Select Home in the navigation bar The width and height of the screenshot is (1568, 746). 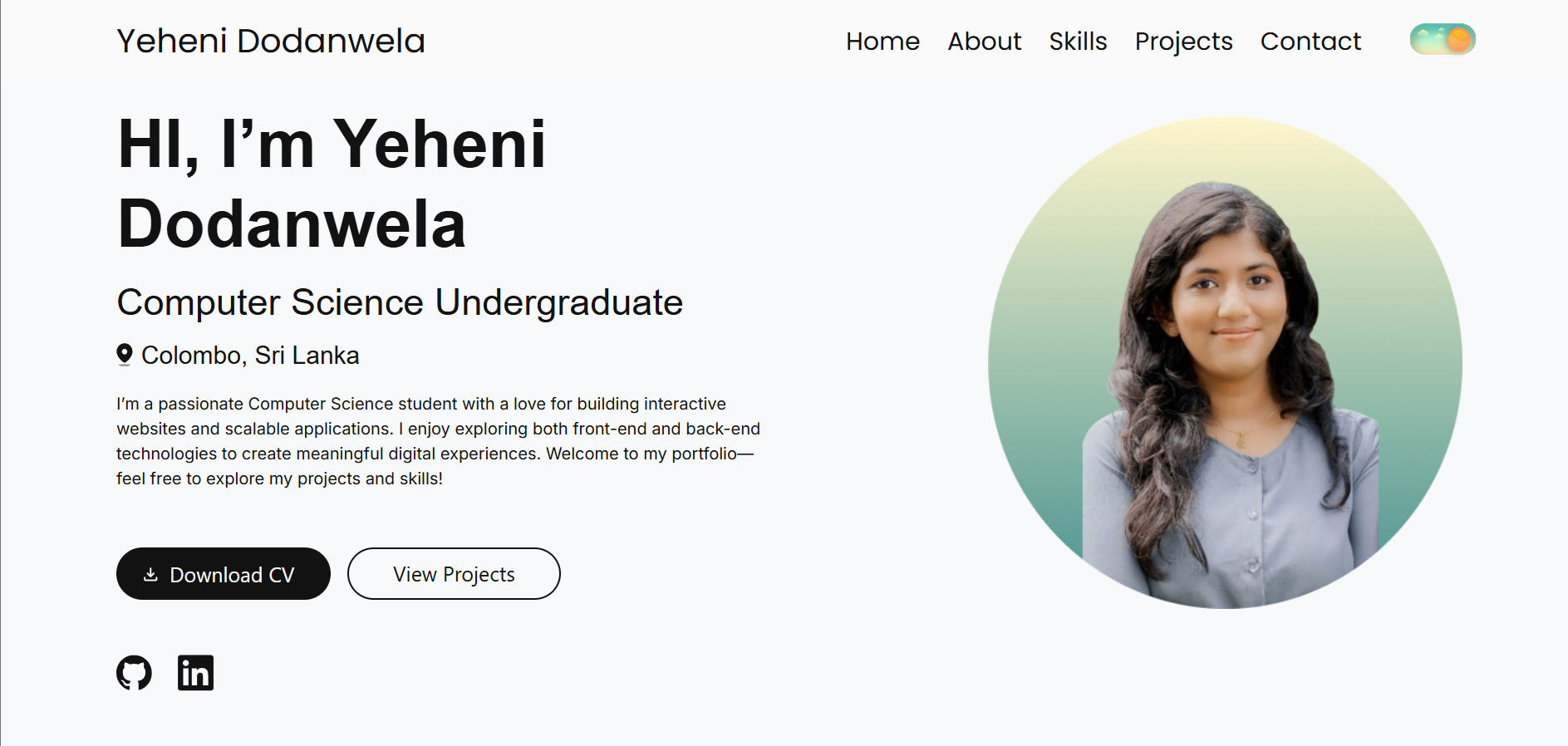pyautogui.click(x=882, y=41)
